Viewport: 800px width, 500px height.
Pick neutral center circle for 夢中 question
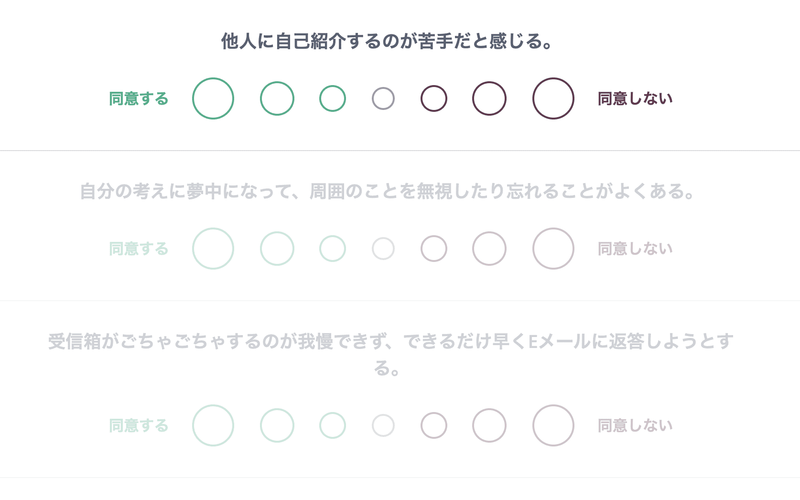click(383, 248)
